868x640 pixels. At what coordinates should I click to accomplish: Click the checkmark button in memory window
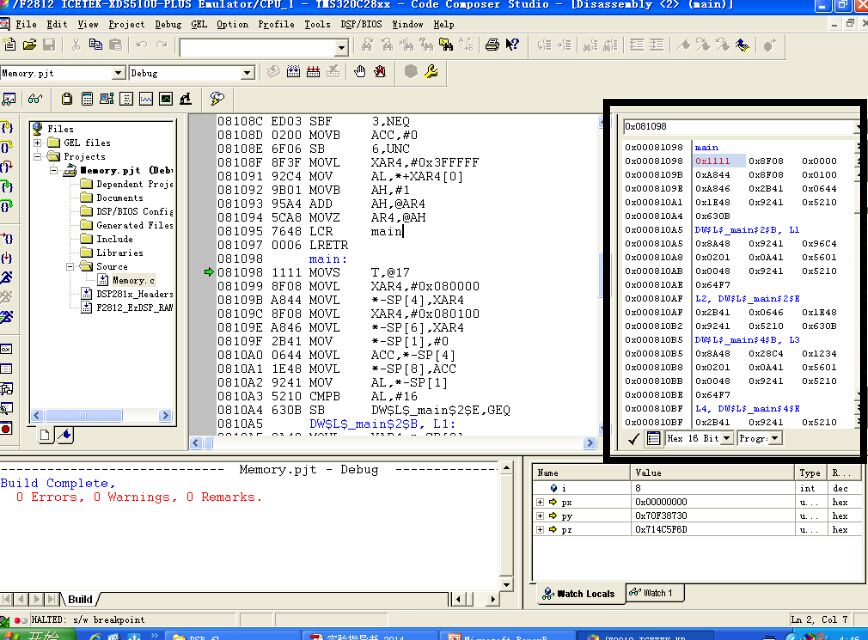(x=634, y=438)
